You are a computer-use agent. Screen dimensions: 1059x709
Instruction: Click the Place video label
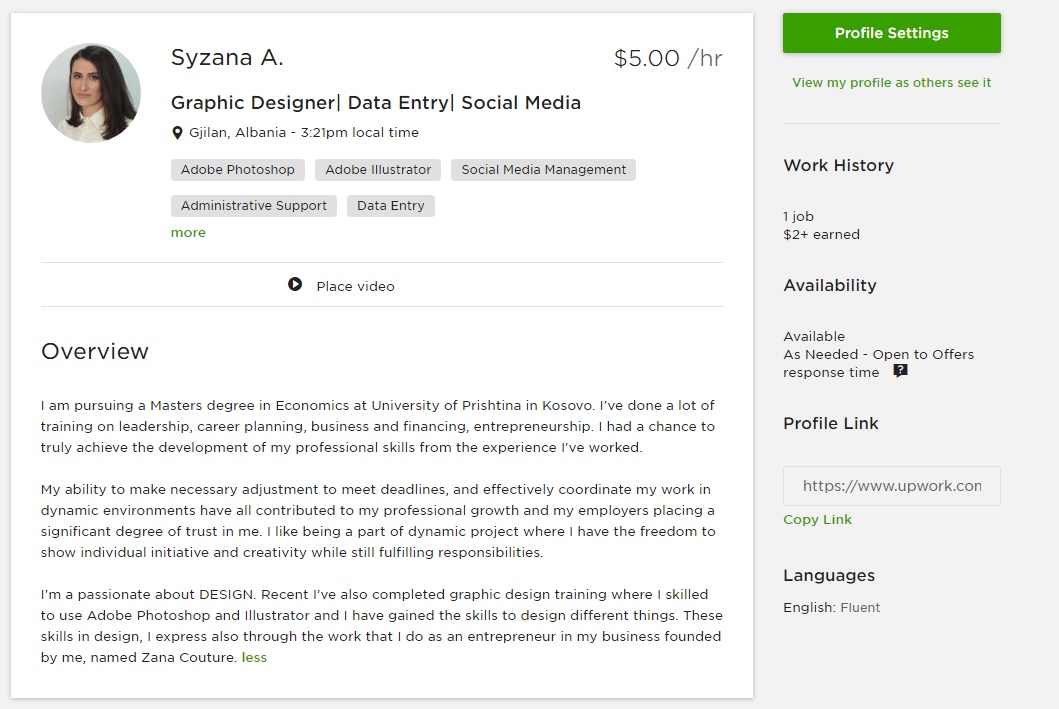[355, 286]
